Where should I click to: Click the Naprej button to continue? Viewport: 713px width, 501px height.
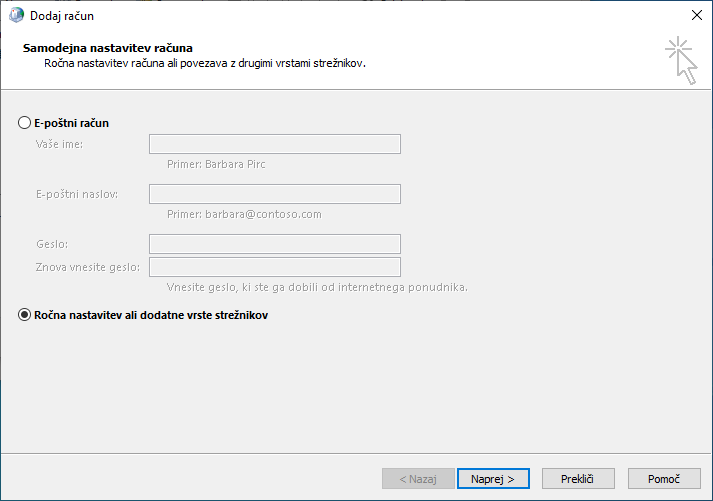click(493, 479)
